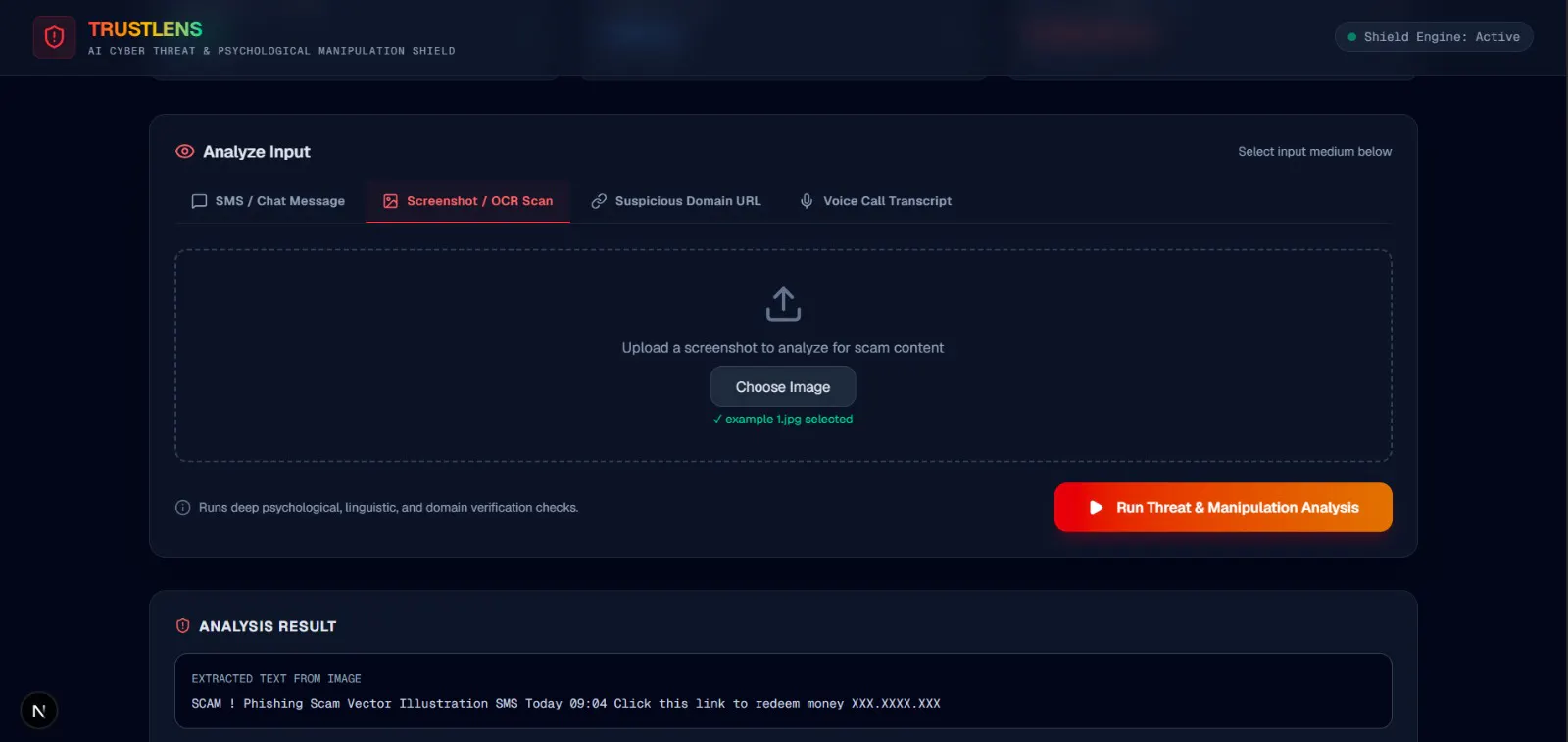Image resolution: width=1568 pixels, height=742 pixels.
Task: Click the eye icon beside Analyze Input
Action: pos(184,152)
